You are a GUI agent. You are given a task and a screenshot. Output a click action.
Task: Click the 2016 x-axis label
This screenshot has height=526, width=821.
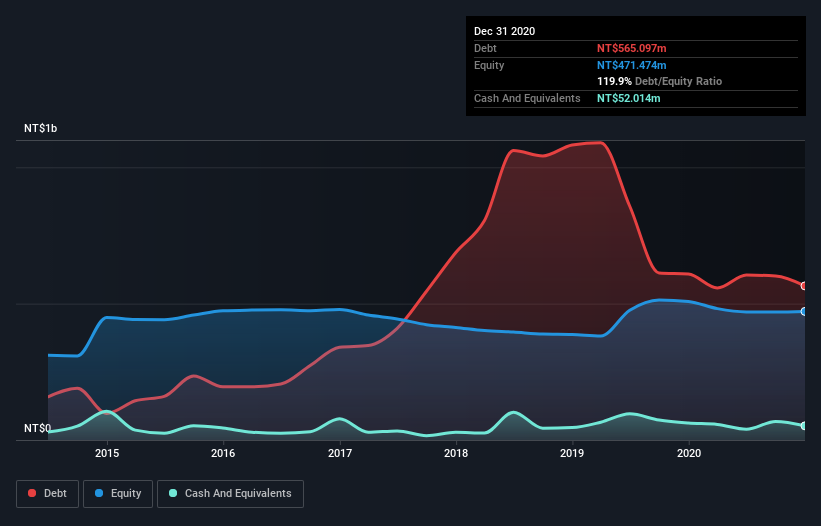pyautogui.click(x=223, y=453)
